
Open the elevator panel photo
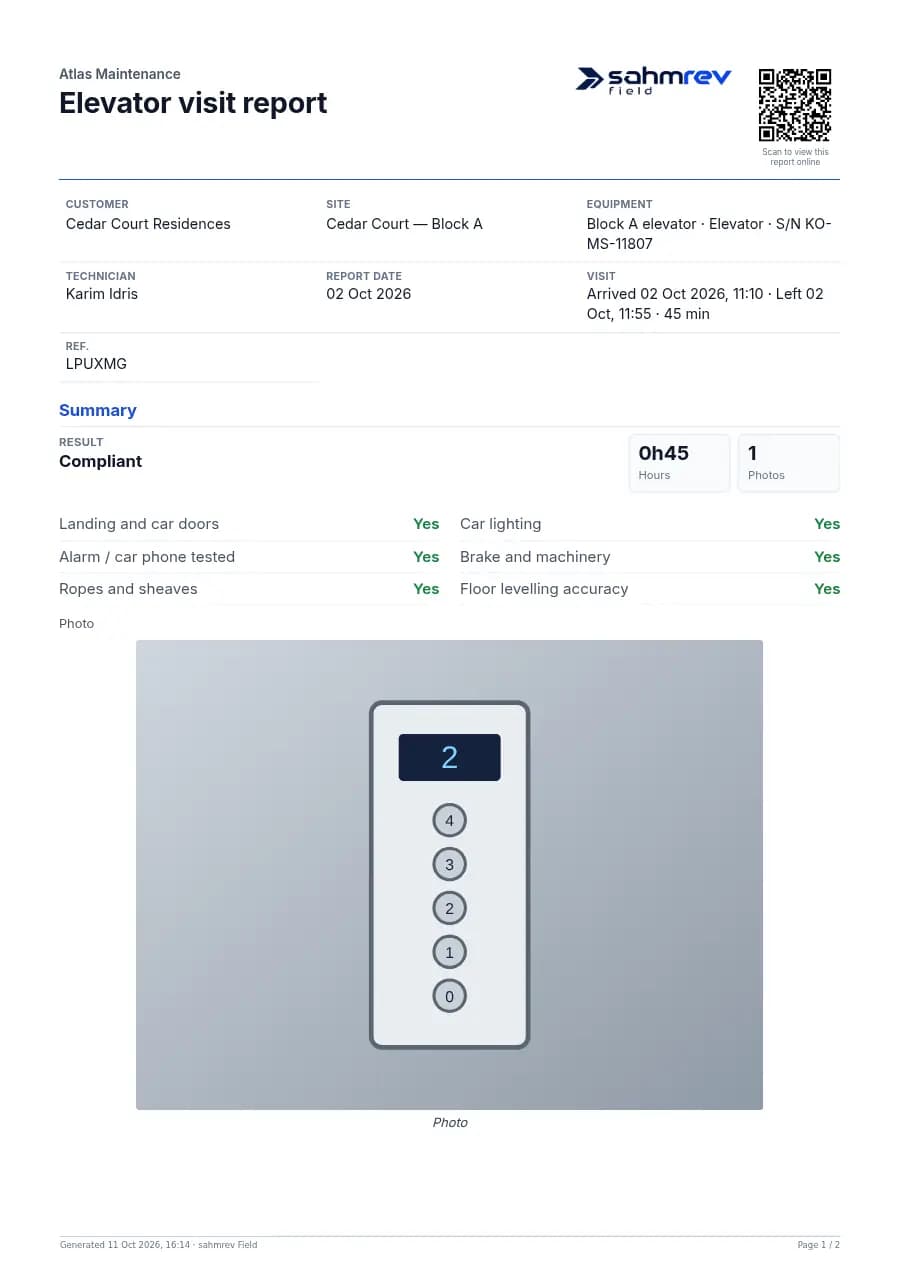449,875
